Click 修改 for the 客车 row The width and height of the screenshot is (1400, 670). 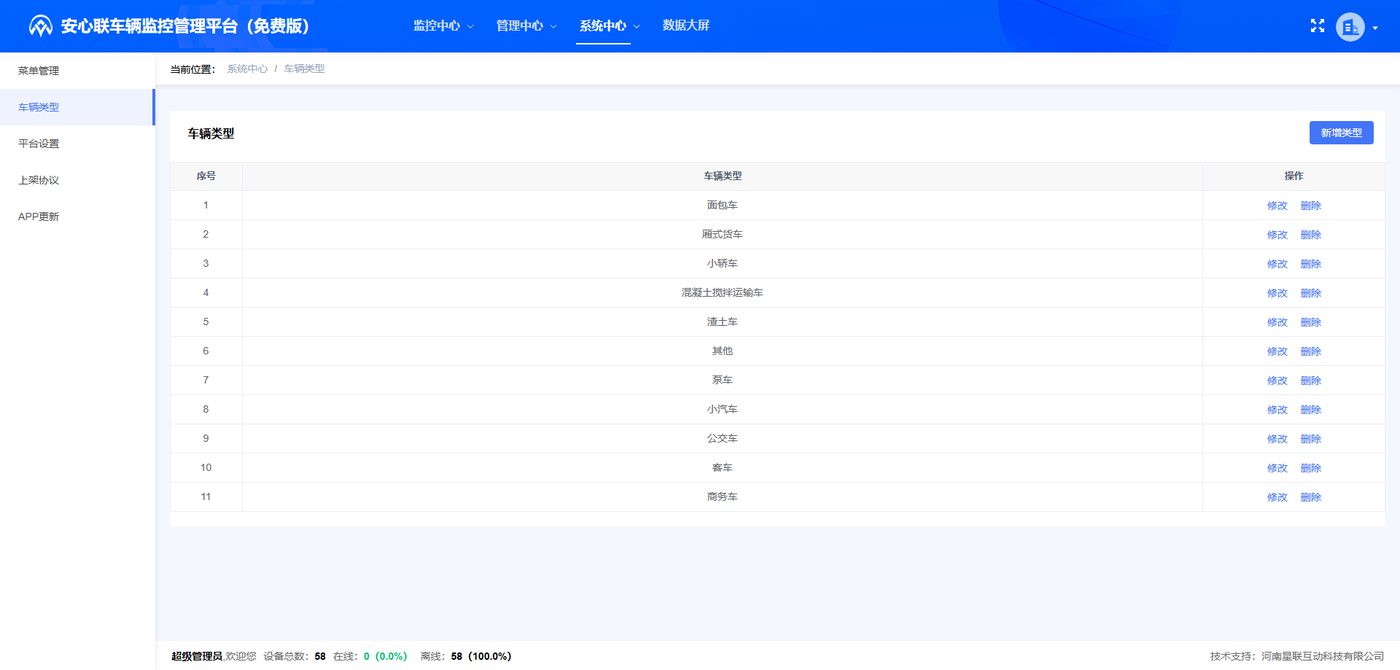(1277, 468)
